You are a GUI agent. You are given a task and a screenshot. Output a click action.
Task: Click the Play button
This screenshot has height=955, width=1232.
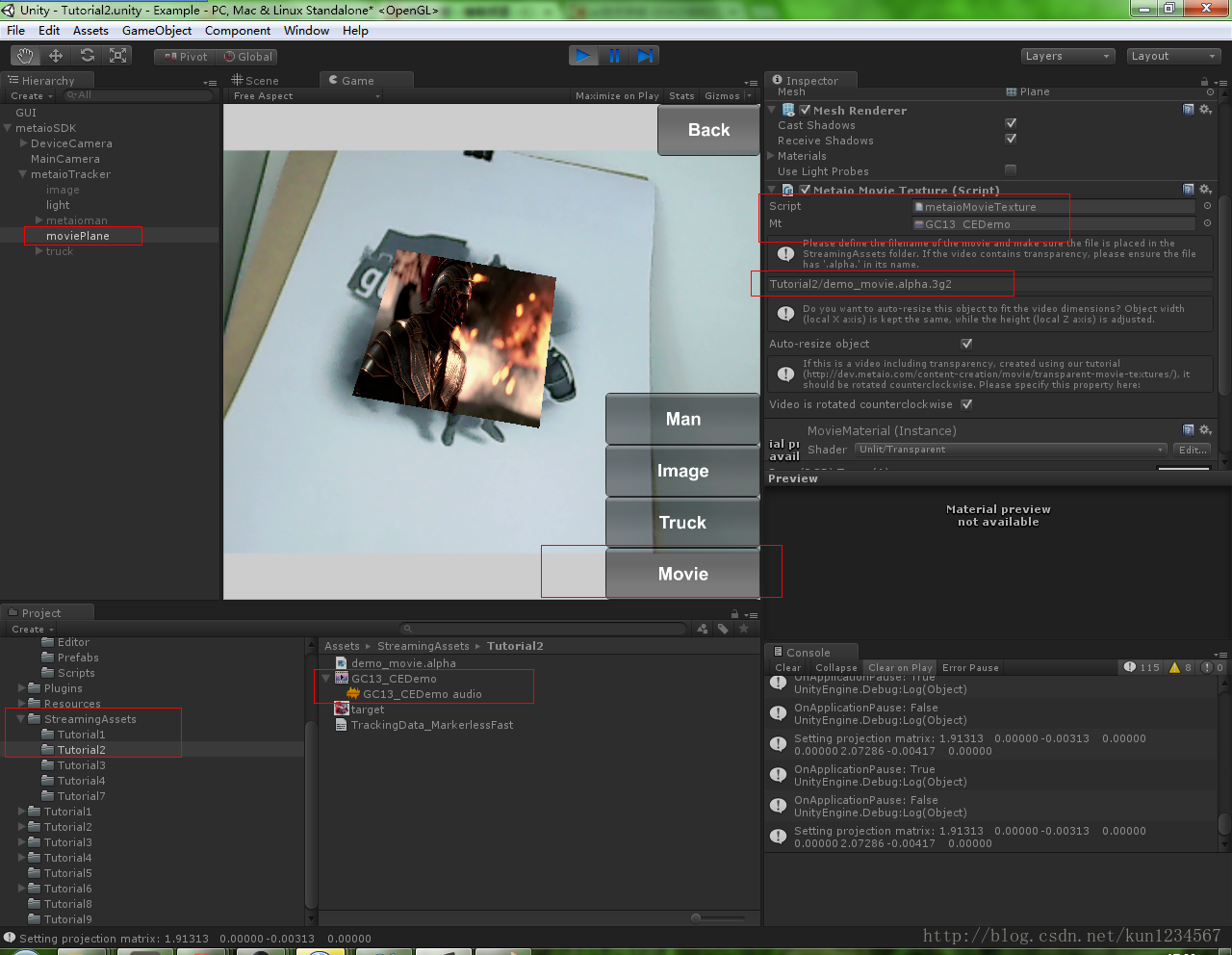pos(583,56)
